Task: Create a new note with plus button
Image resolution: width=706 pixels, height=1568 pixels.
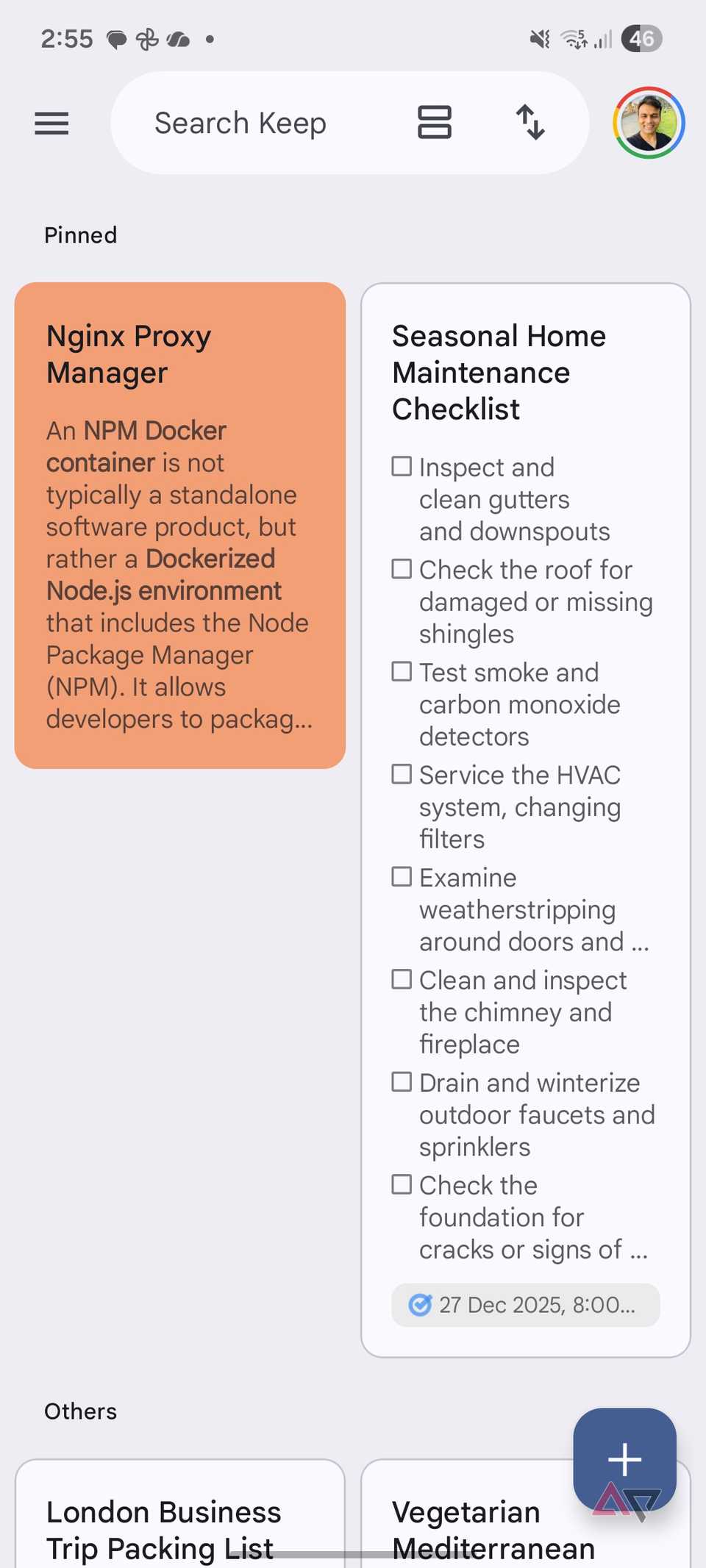Action: (624, 1459)
